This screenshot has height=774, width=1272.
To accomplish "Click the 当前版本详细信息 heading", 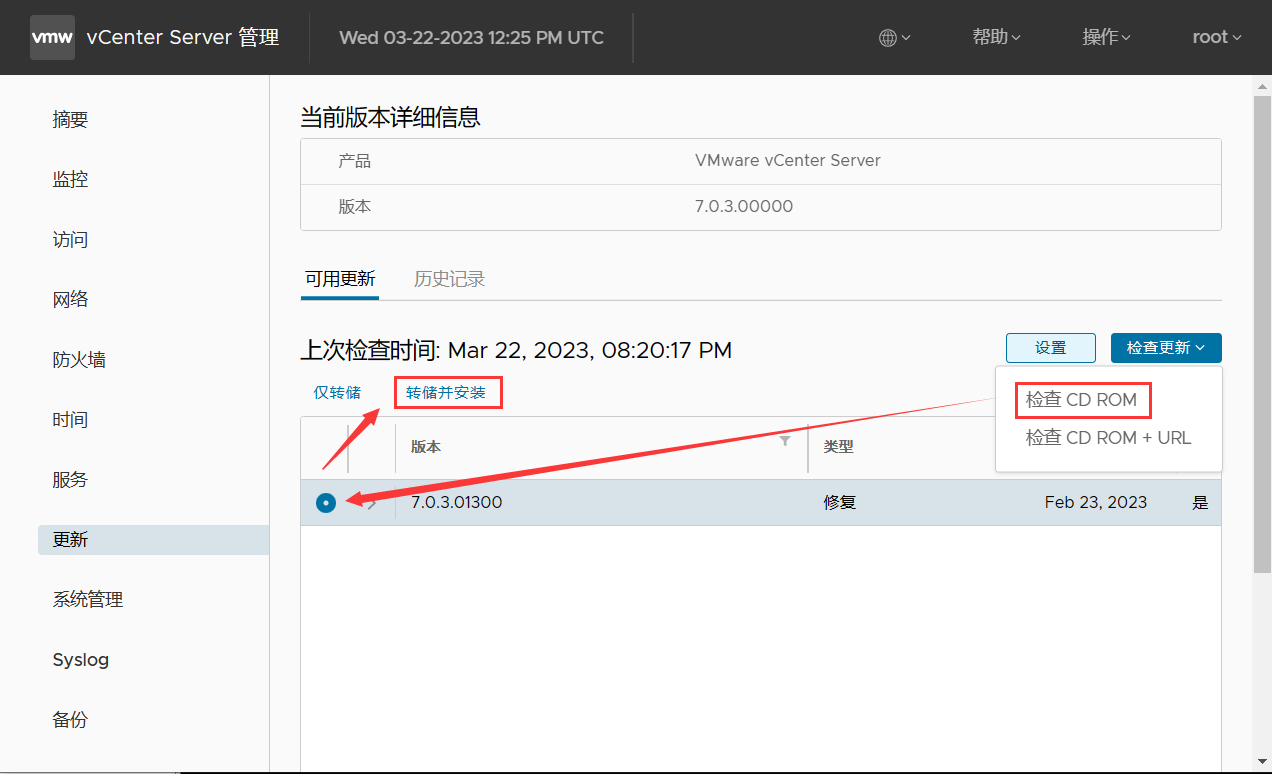I will (x=391, y=117).
